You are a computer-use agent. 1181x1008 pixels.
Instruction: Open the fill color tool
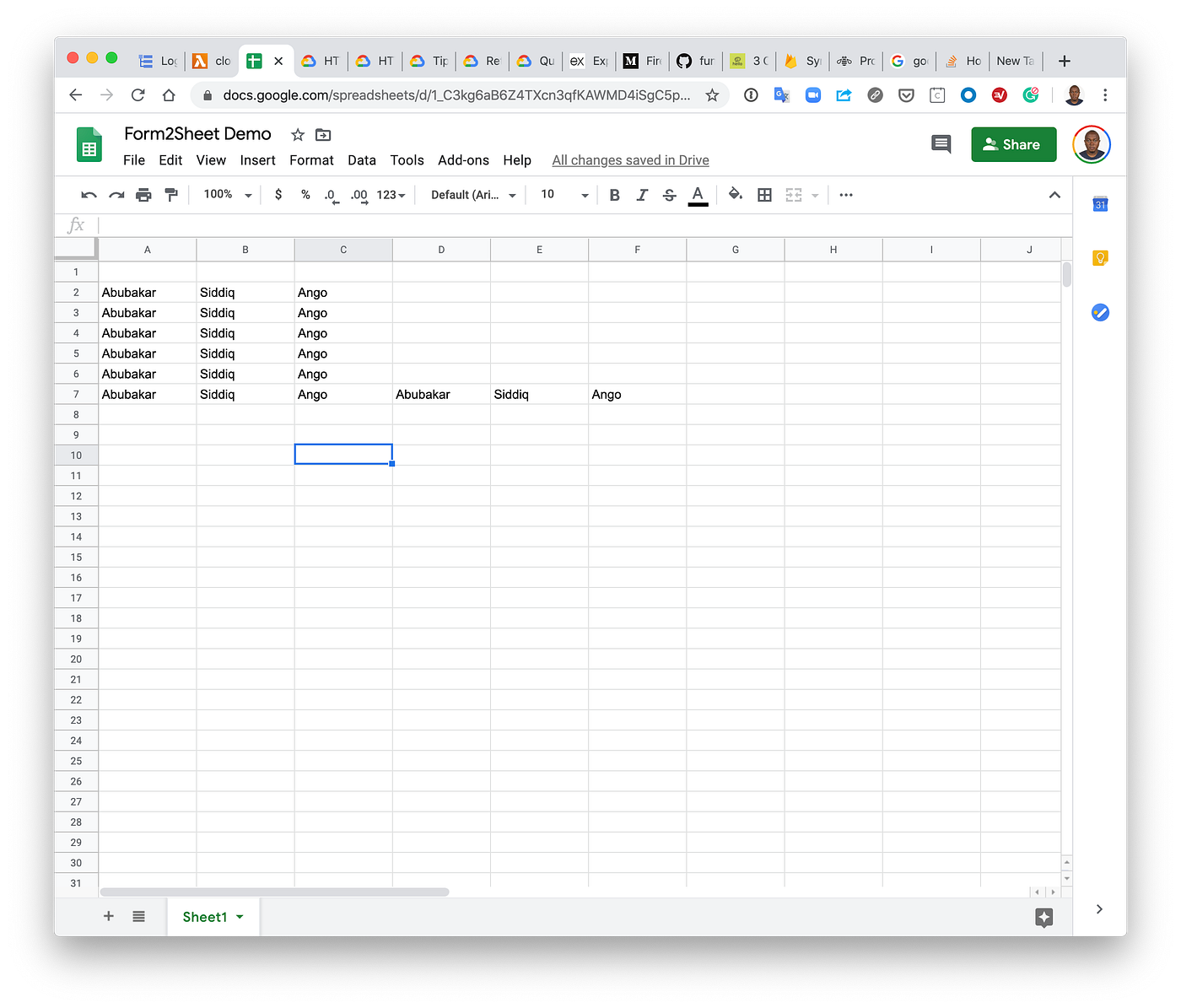point(735,195)
